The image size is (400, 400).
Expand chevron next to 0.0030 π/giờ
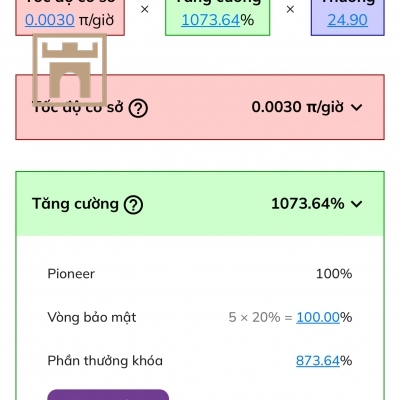[x=357, y=108]
